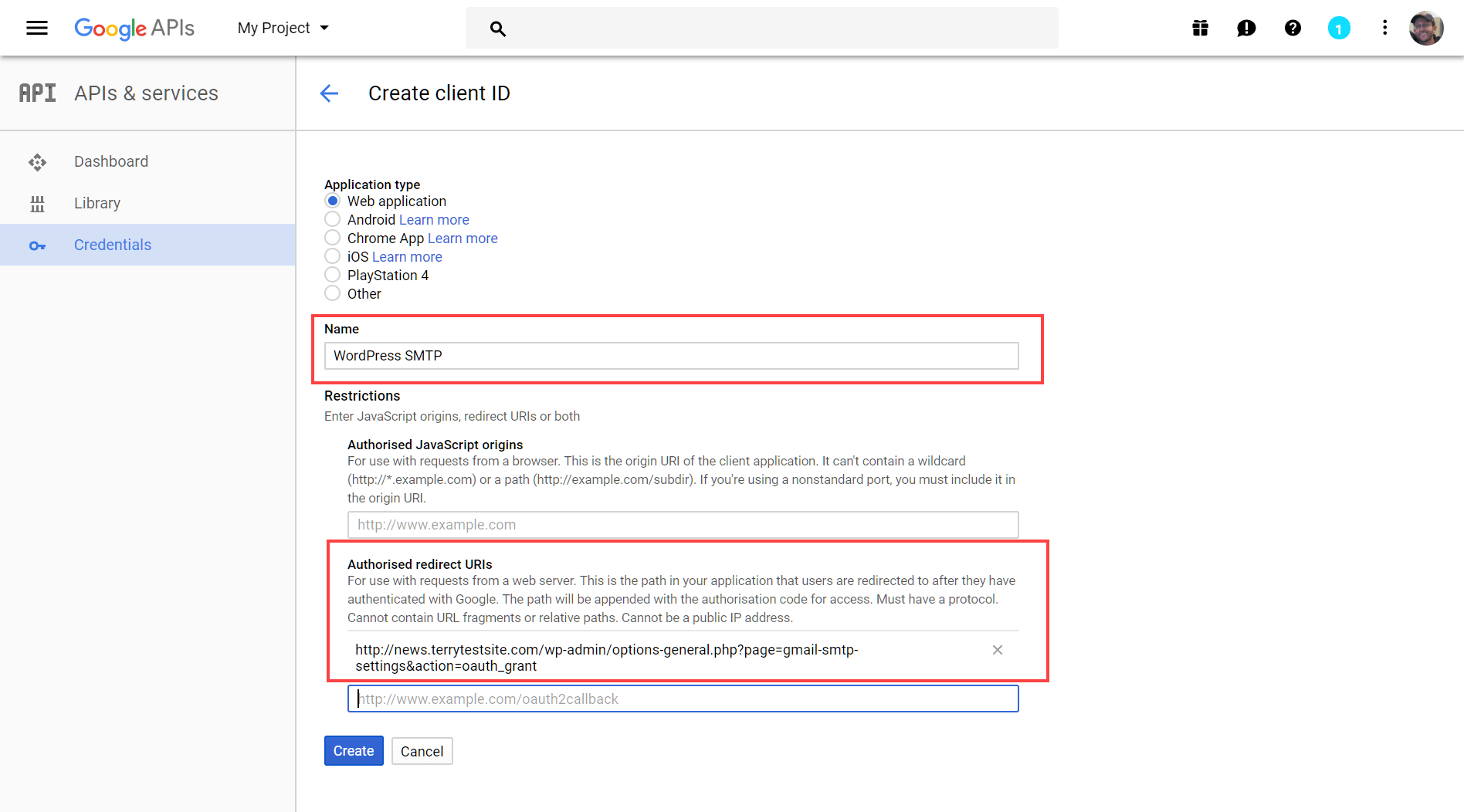Click the Name field with WordPress SMTP
Screen dimensions: 1464x812
tap(672, 356)
